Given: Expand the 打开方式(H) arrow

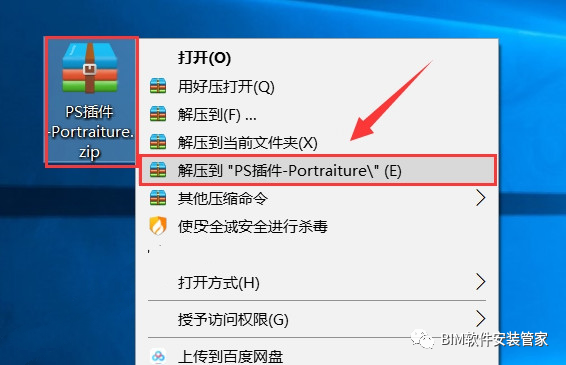Looking at the screenshot, I should (480, 282).
